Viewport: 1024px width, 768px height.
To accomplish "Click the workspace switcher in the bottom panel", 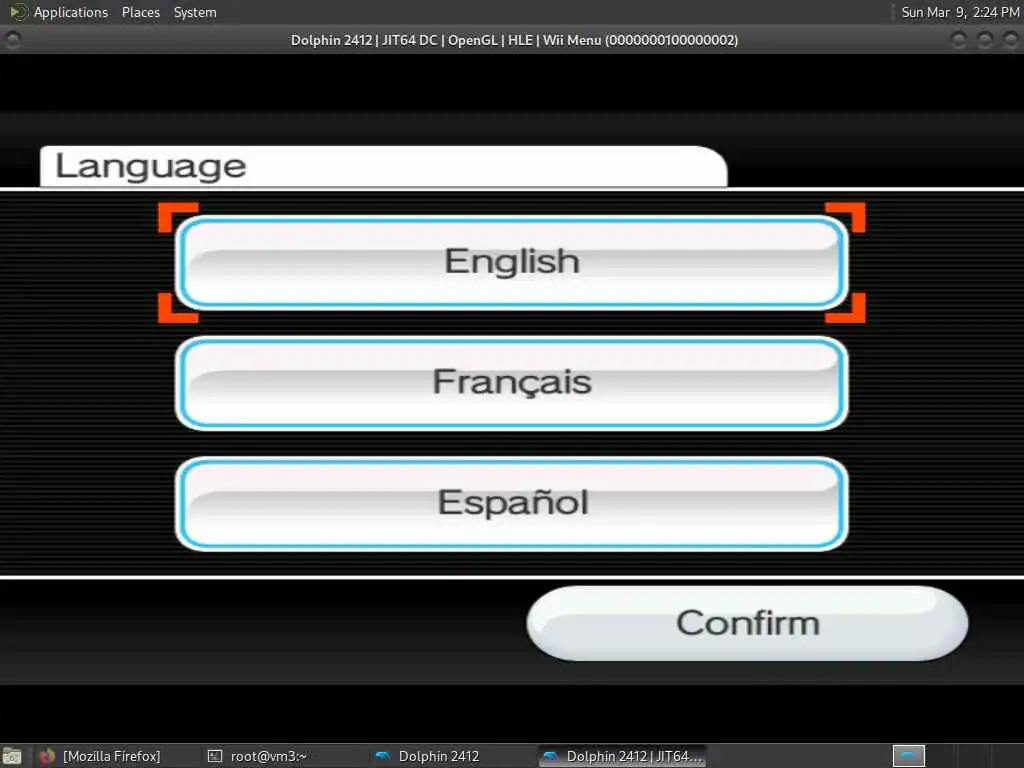I will [x=908, y=756].
